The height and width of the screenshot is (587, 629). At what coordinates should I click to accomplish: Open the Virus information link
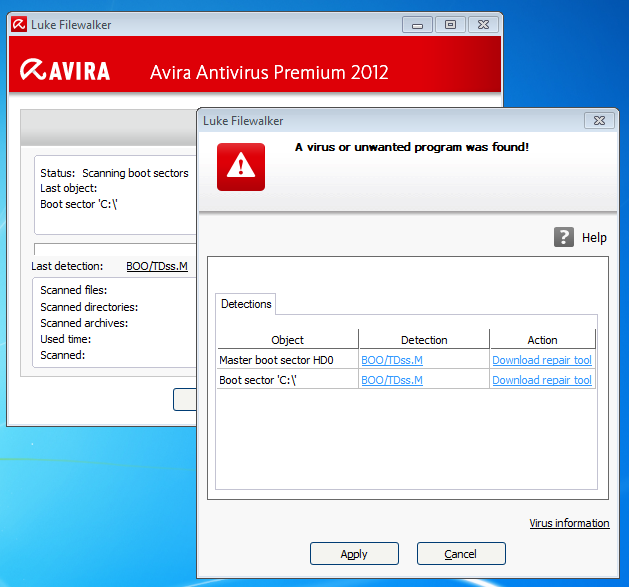click(x=569, y=523)
